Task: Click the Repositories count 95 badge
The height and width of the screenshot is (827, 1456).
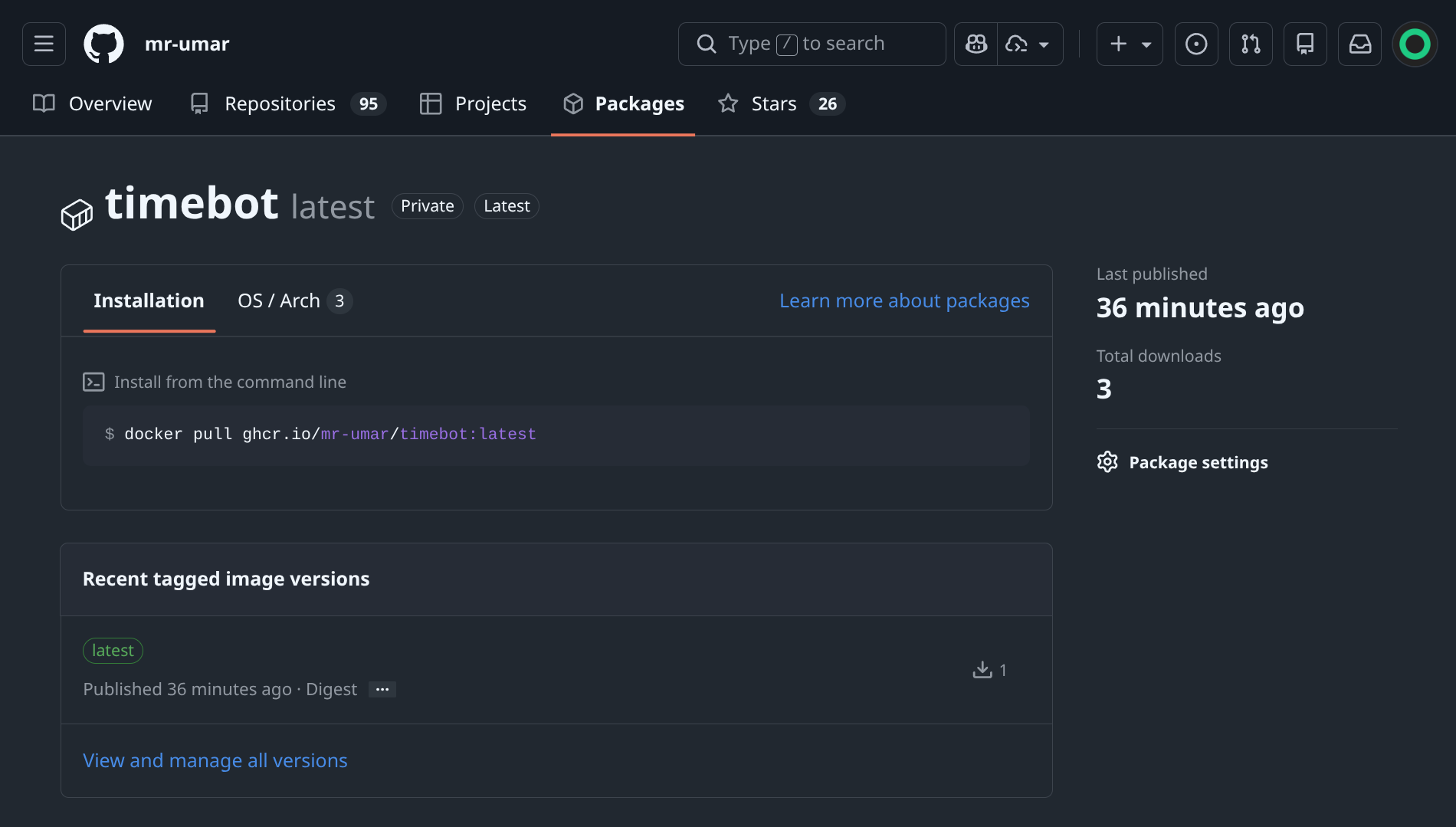Action: tap(369, 103)
